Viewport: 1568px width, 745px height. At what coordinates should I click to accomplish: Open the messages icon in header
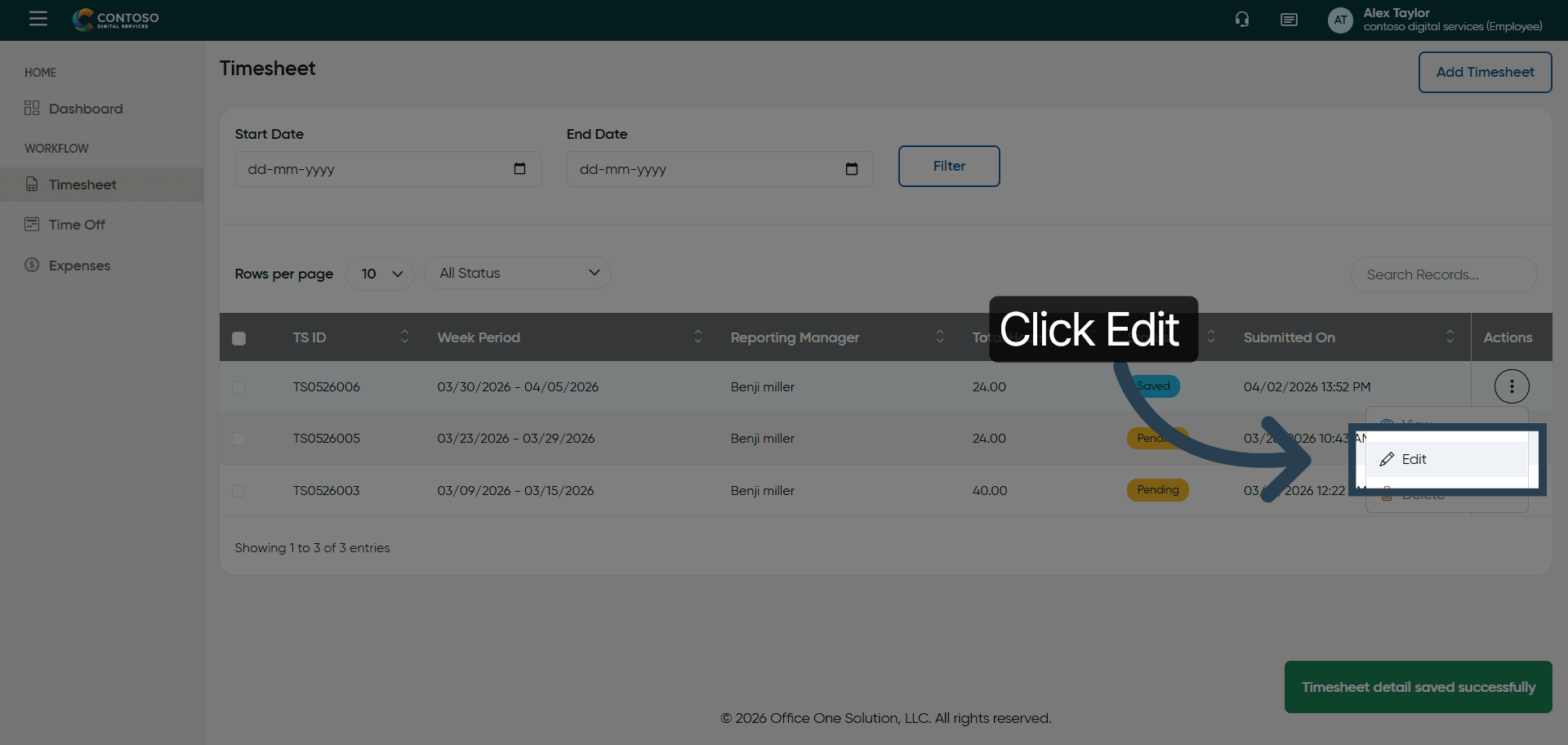tap(1289, 20)
